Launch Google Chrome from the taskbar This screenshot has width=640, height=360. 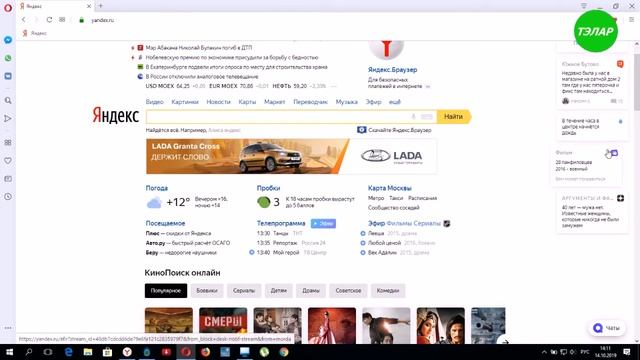tap(284, 352)
